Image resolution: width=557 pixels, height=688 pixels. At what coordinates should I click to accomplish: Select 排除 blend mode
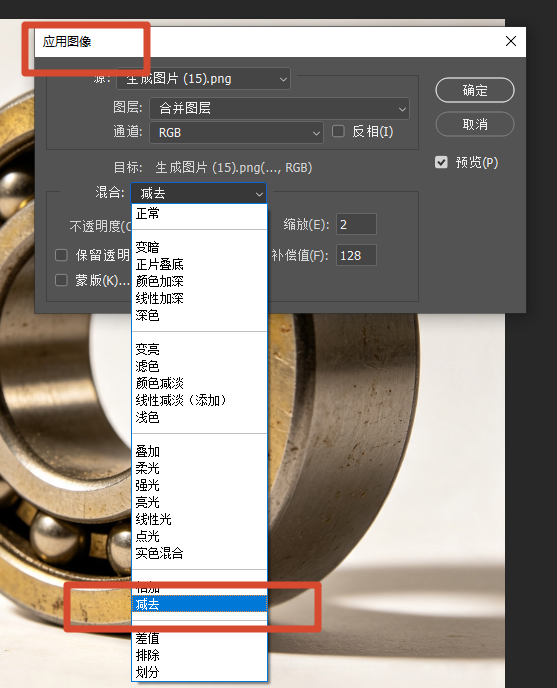(199, 655)
